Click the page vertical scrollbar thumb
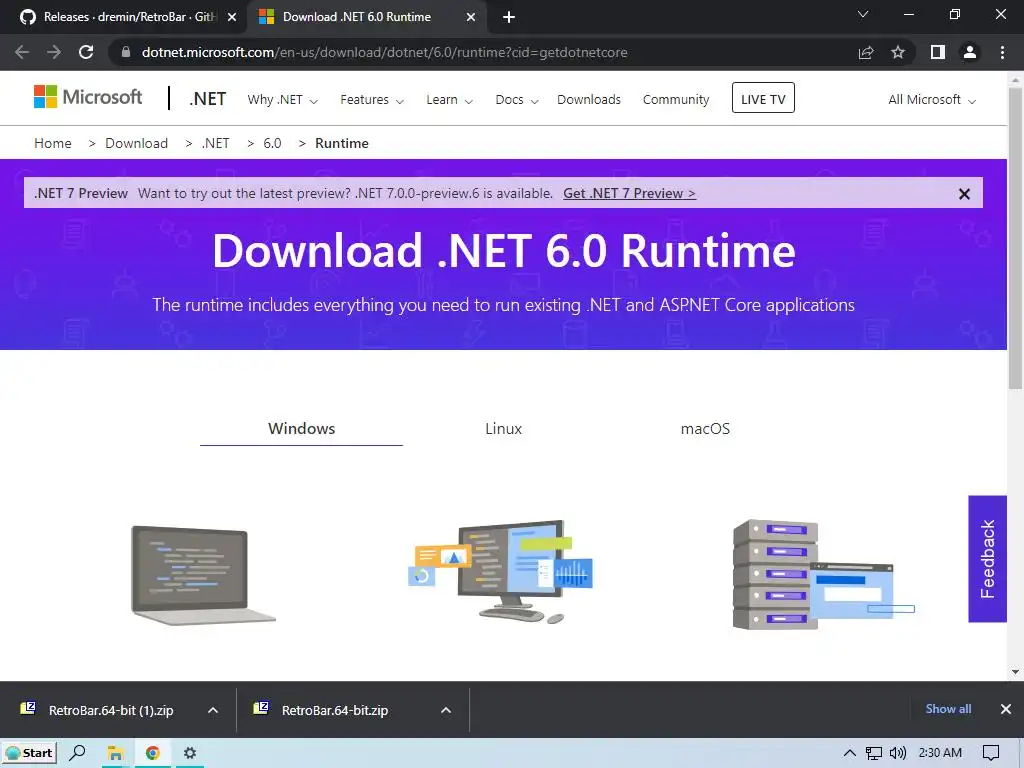The image size is (1024, 768). pyautogui.click(x=1015, y=238)
